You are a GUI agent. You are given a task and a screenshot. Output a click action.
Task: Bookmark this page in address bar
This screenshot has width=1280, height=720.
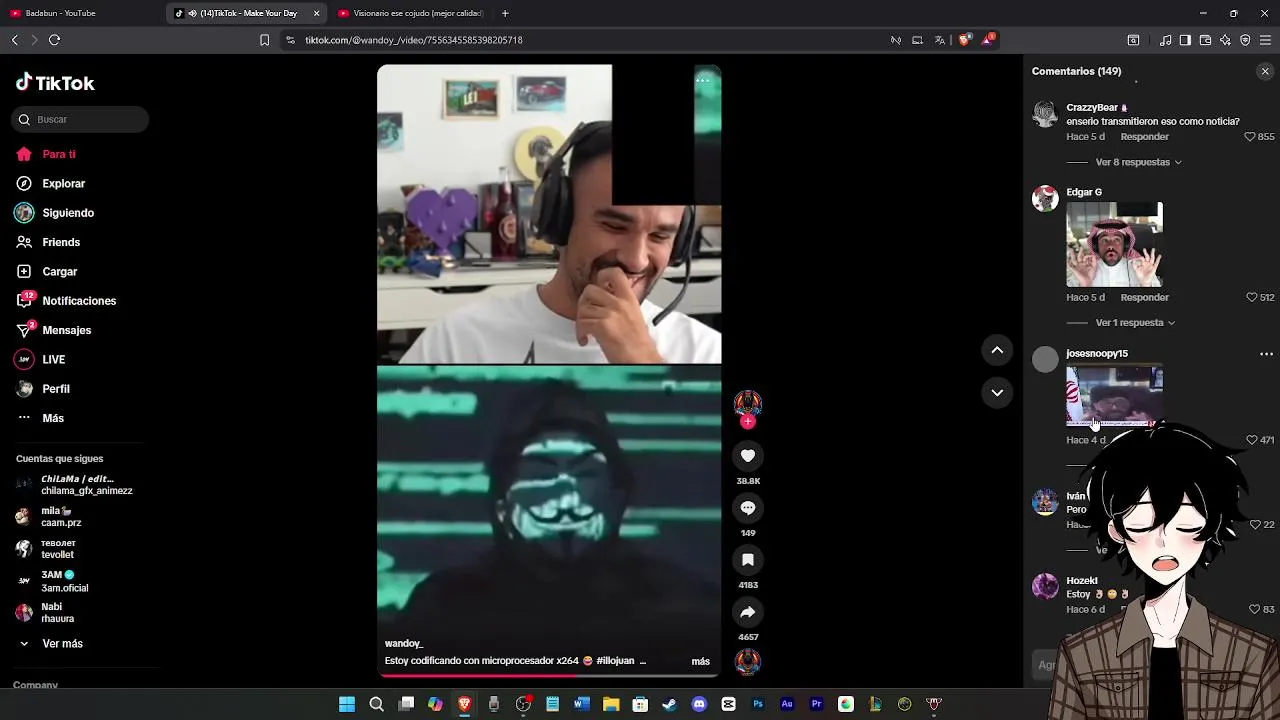(264, 40)
